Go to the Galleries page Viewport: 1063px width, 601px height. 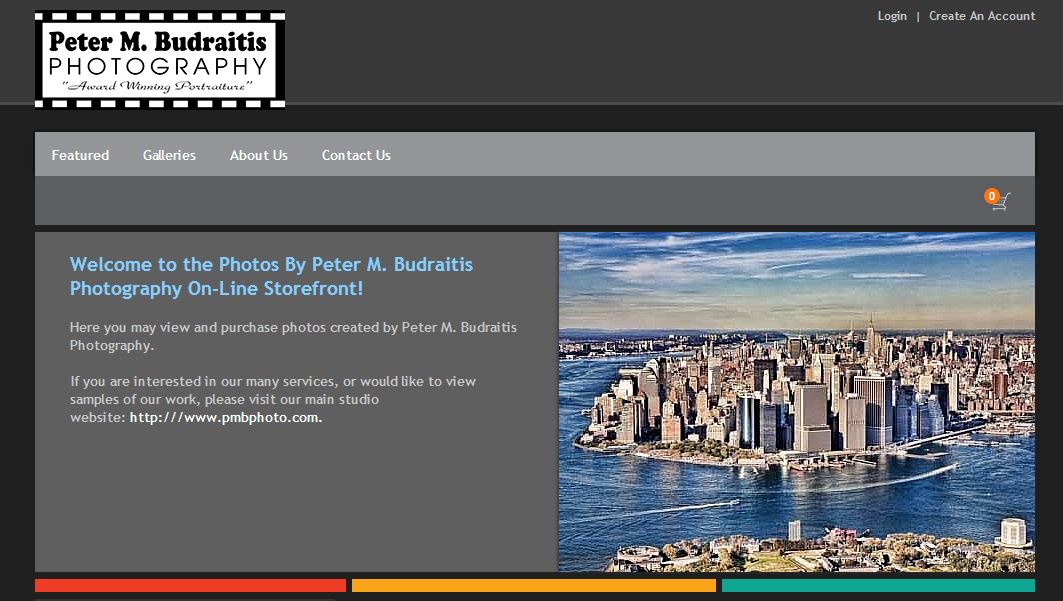(169, 155)
